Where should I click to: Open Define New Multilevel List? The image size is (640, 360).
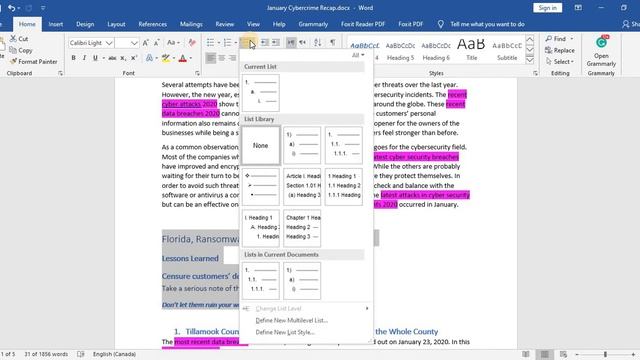pos(291,320)
